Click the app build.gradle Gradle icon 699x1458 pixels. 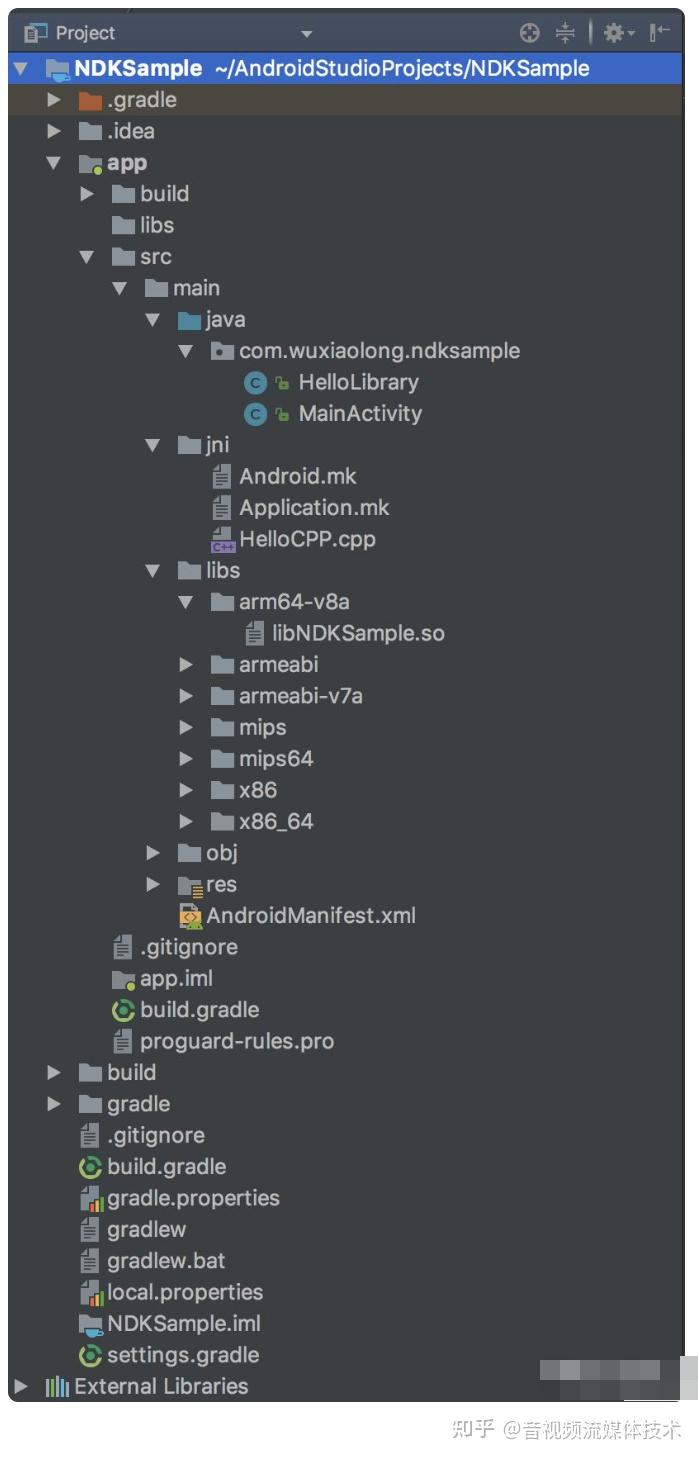click(123, 1010)
